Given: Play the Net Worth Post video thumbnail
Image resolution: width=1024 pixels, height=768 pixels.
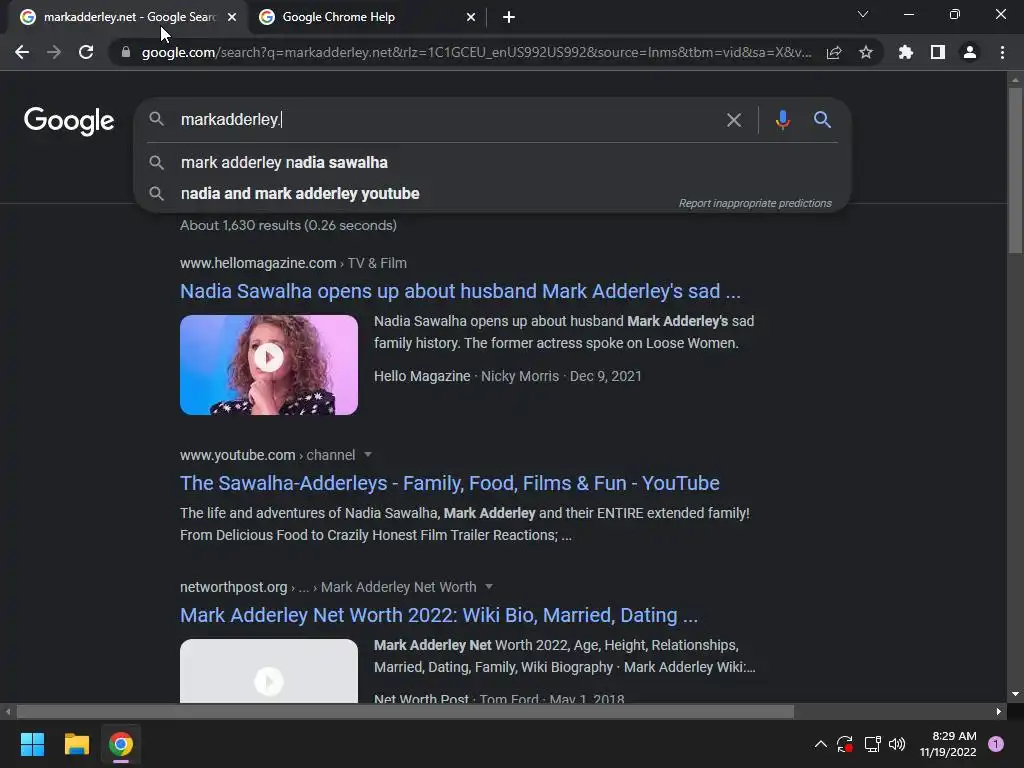Looking at the screenshot, I should pyautogui.click(x=269, y=671).
